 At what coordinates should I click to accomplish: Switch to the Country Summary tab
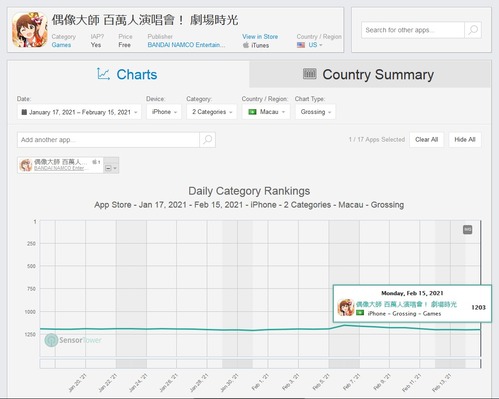click(370, 74)
